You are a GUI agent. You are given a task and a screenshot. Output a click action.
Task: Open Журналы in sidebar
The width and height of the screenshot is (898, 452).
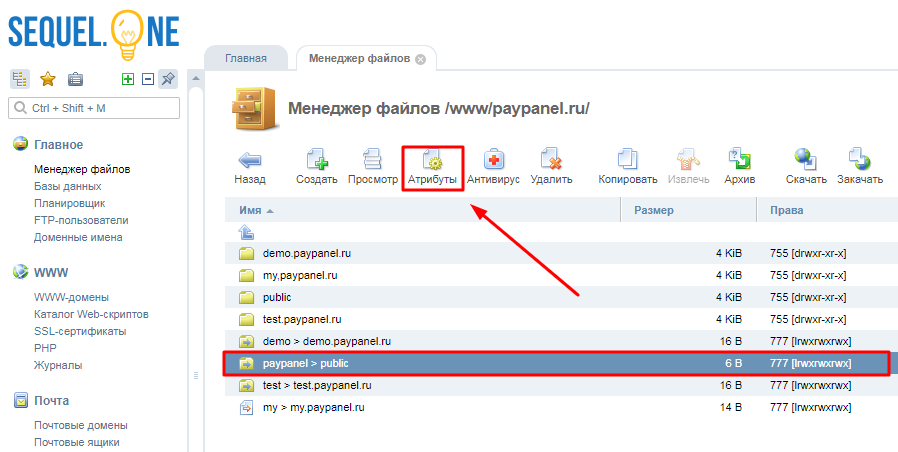(58, 365)
